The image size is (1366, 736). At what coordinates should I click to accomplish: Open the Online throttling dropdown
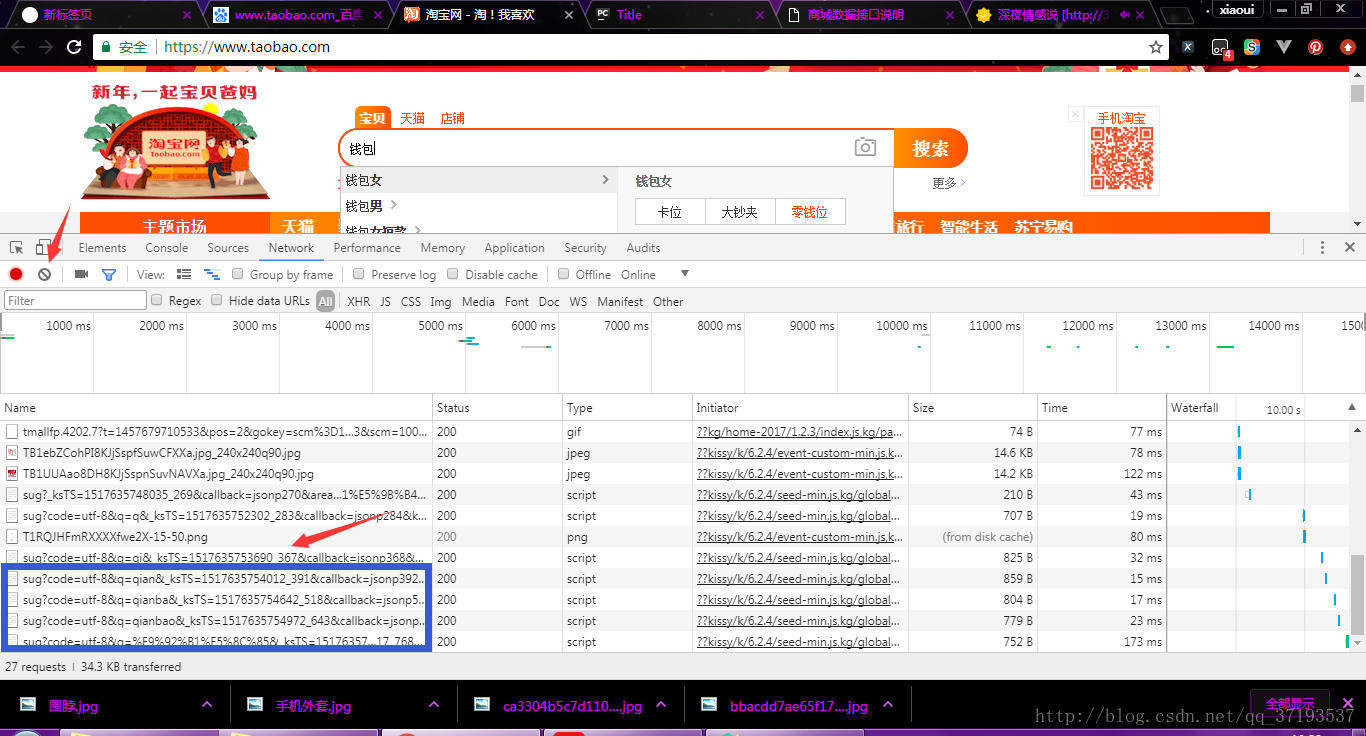(x=656, y=274)
